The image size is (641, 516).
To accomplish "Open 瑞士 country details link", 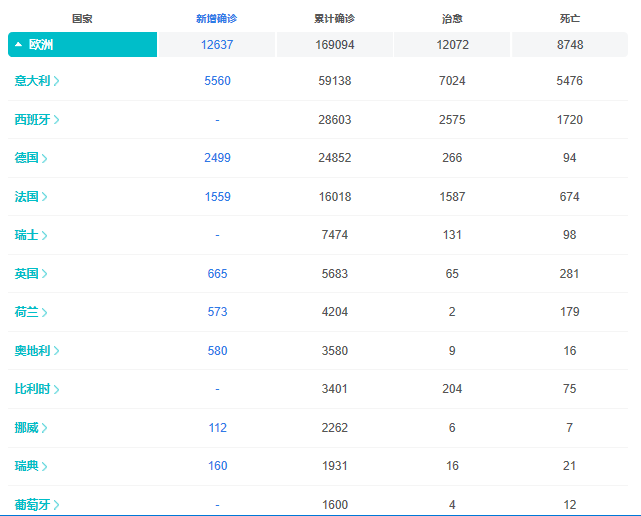I will 31,235.
